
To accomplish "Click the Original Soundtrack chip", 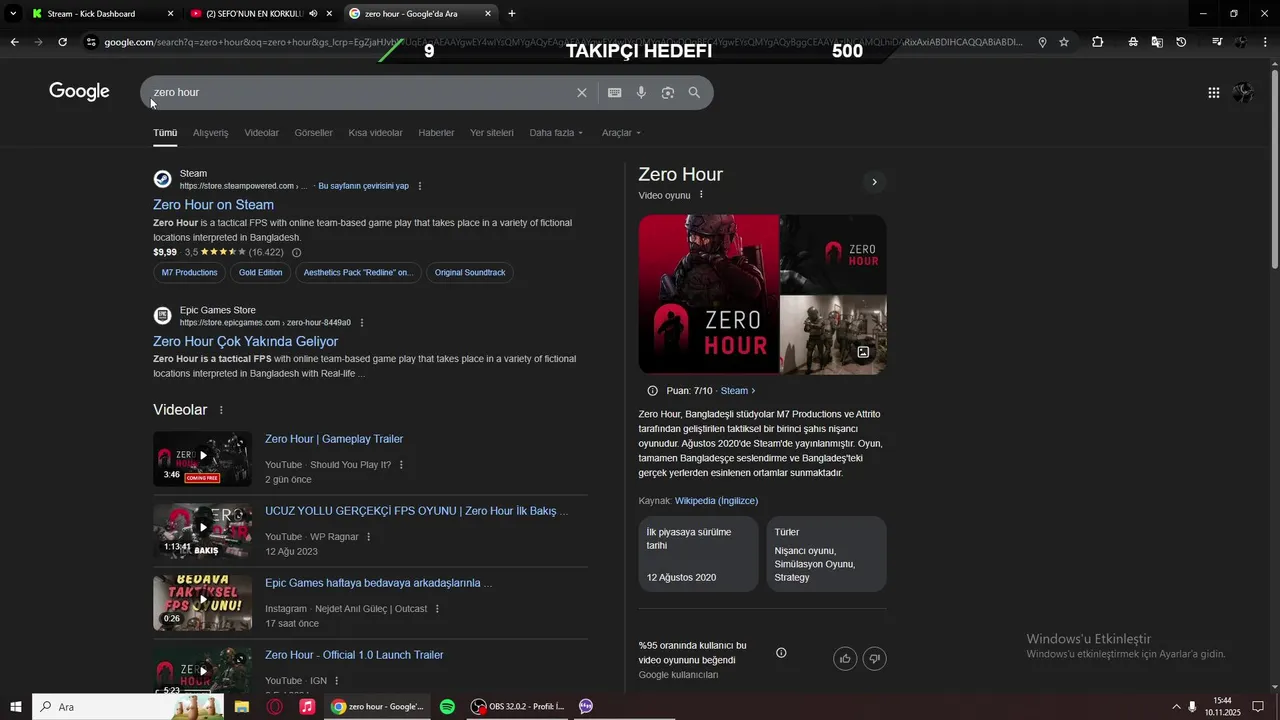I will coord(470,273).
